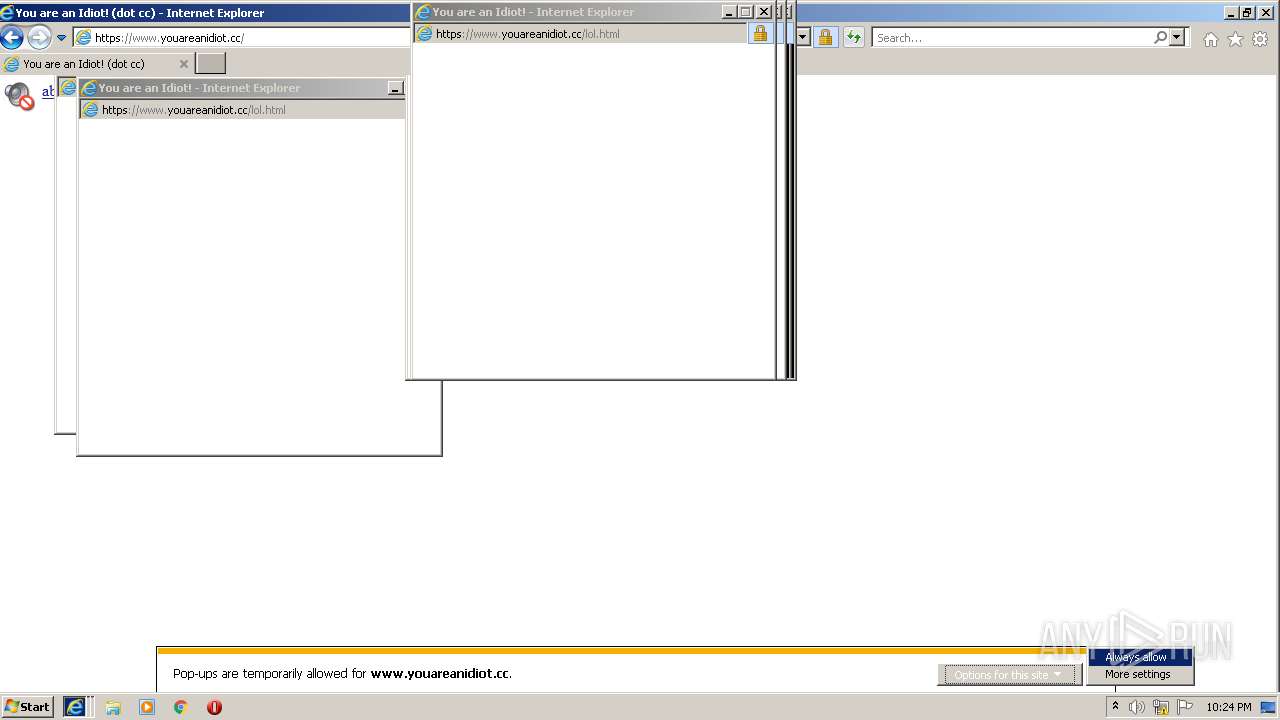Screen dimensions: 1280x720
Task: Click the main address bar with youareanidiot.cc URL
Action: point(242,38)
